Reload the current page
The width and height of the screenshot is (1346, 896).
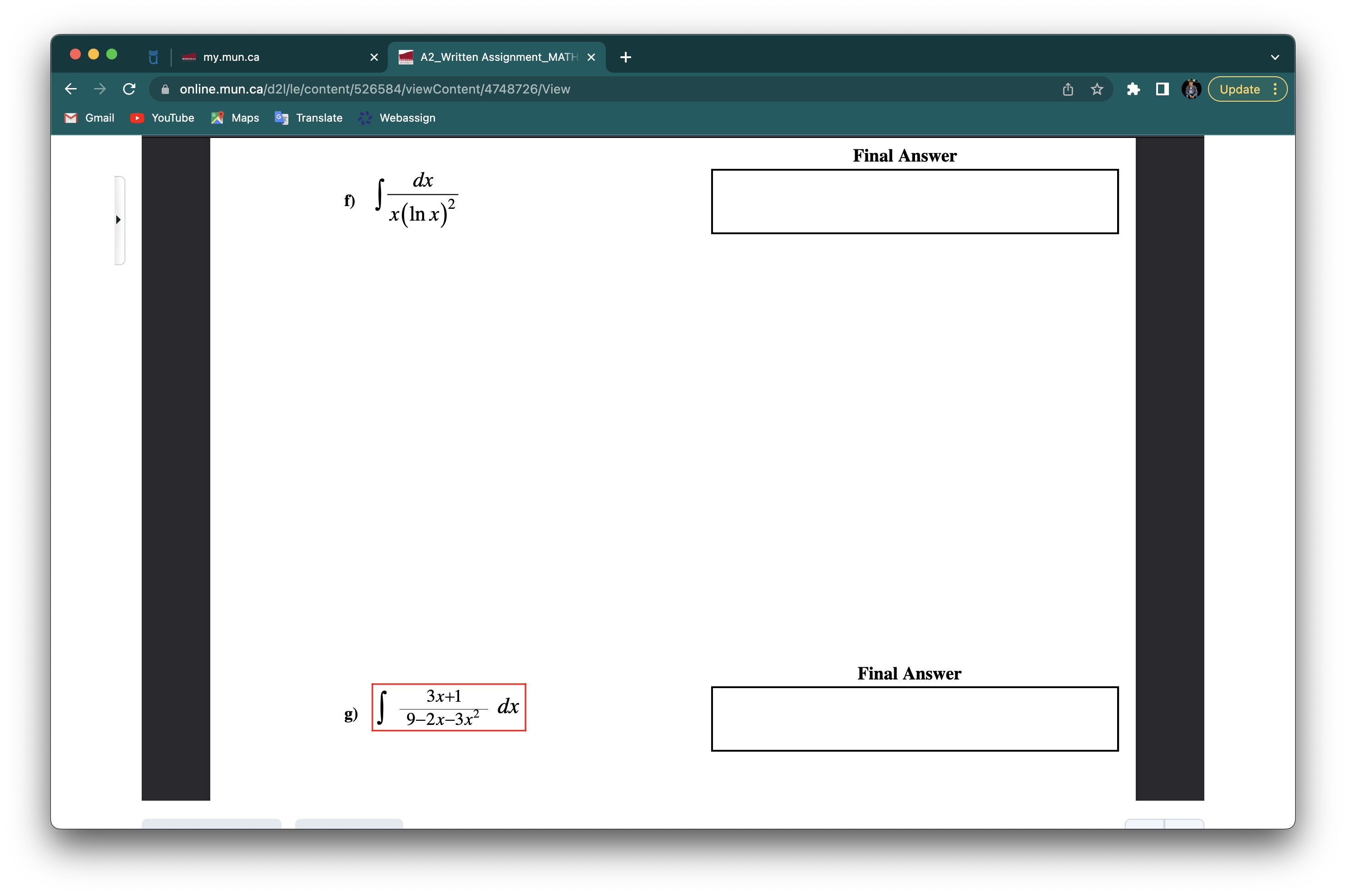coord(129,89)
